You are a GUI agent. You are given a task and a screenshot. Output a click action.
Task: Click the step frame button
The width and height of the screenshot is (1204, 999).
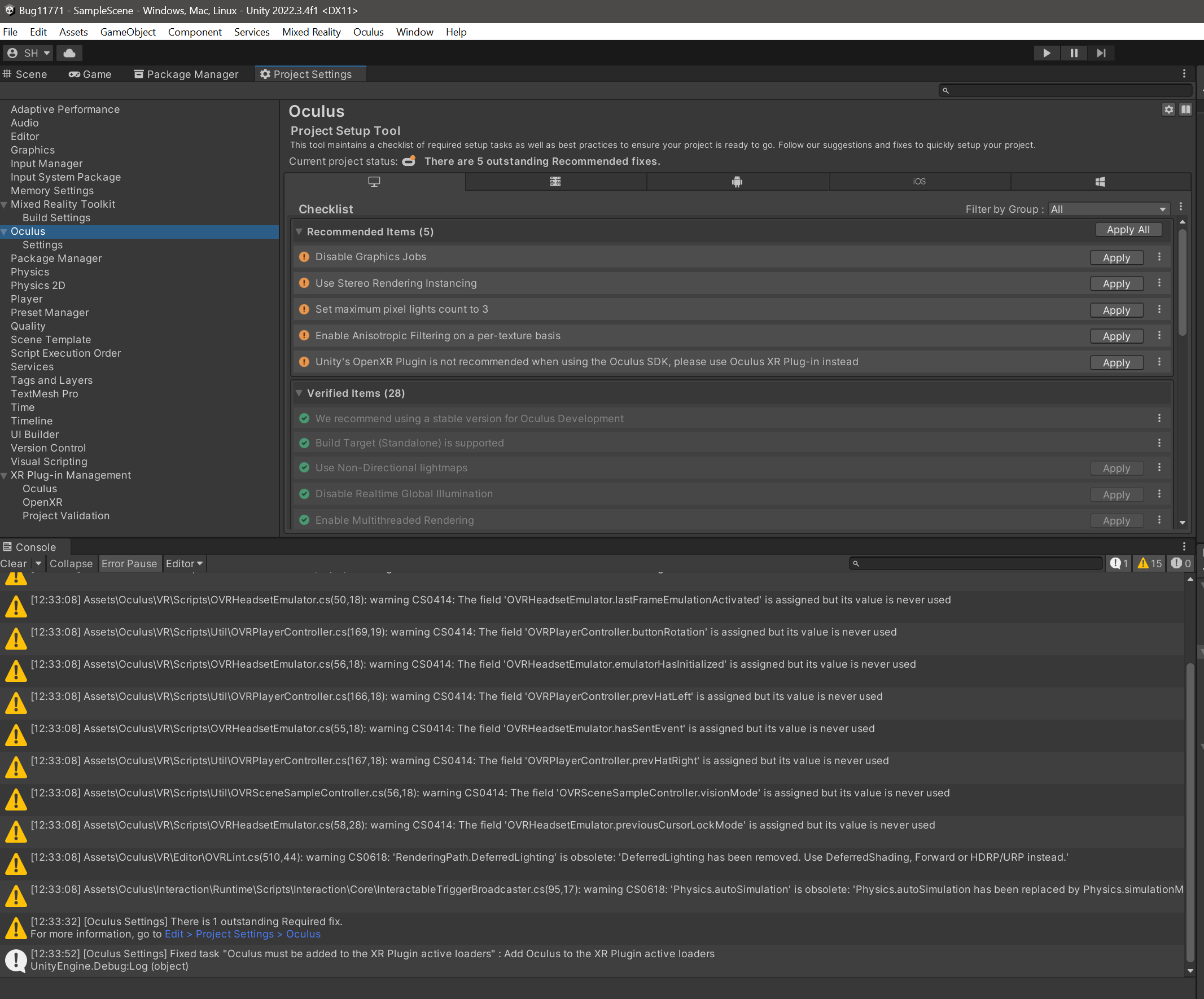[1101, 52]
